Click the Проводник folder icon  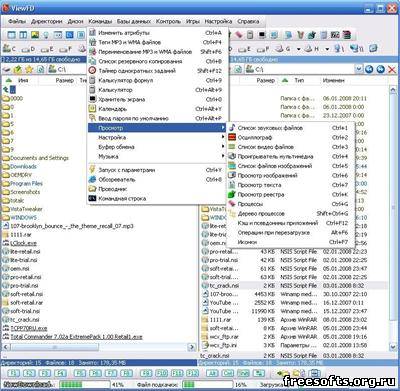[x=92, y=189]
